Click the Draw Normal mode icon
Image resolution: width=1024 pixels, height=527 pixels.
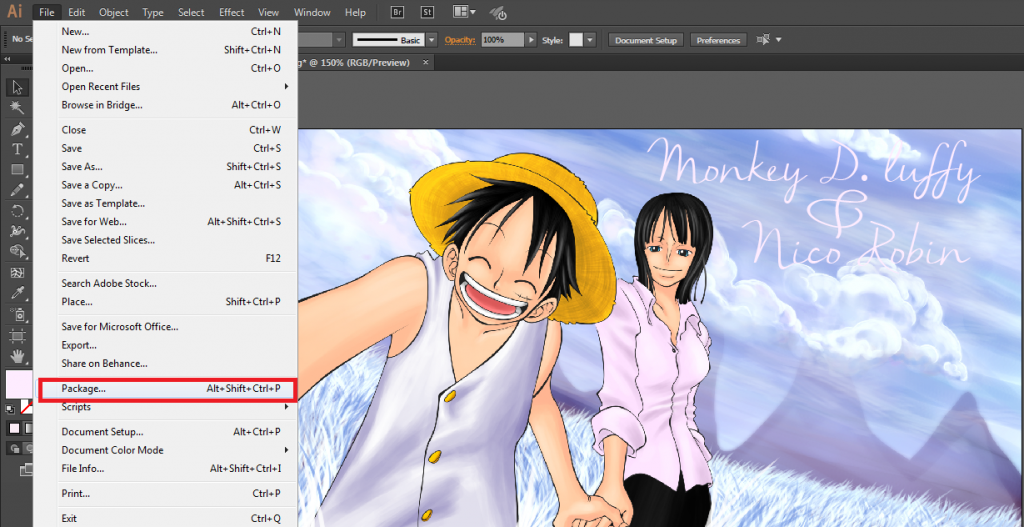[x=14, y=448]
